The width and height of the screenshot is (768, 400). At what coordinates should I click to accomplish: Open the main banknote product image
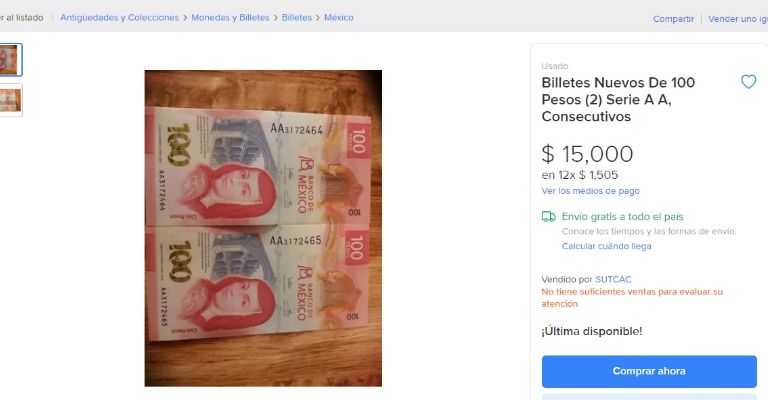point(263,228)
